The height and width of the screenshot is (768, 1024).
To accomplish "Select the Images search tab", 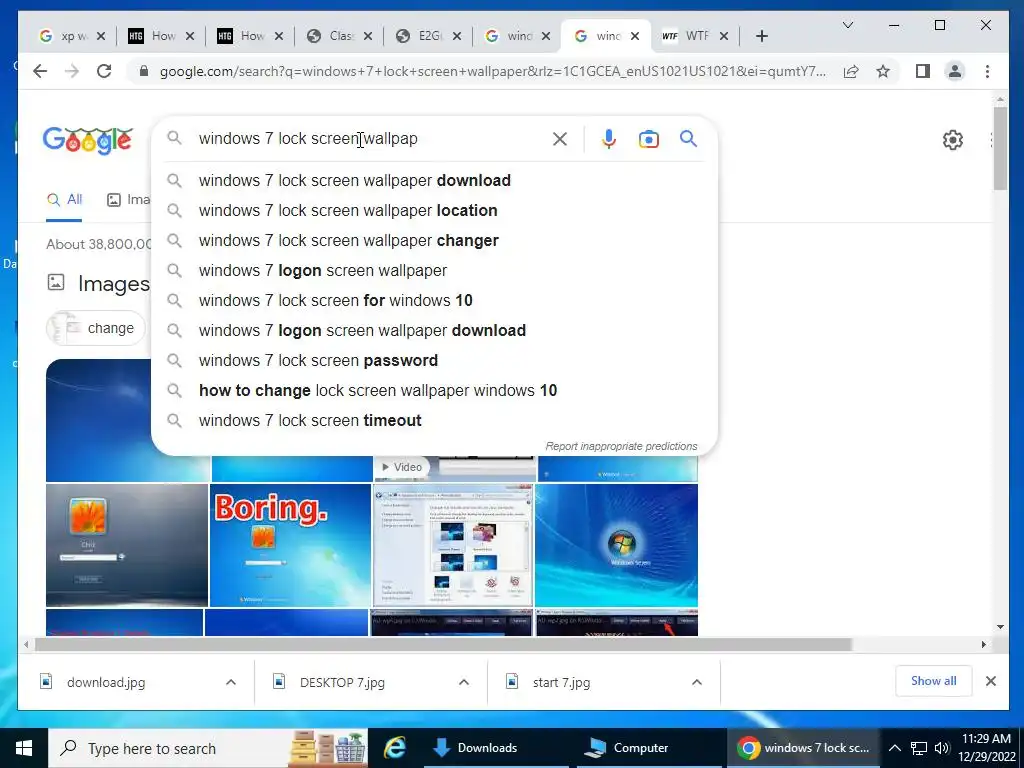I will pos(128,199).
